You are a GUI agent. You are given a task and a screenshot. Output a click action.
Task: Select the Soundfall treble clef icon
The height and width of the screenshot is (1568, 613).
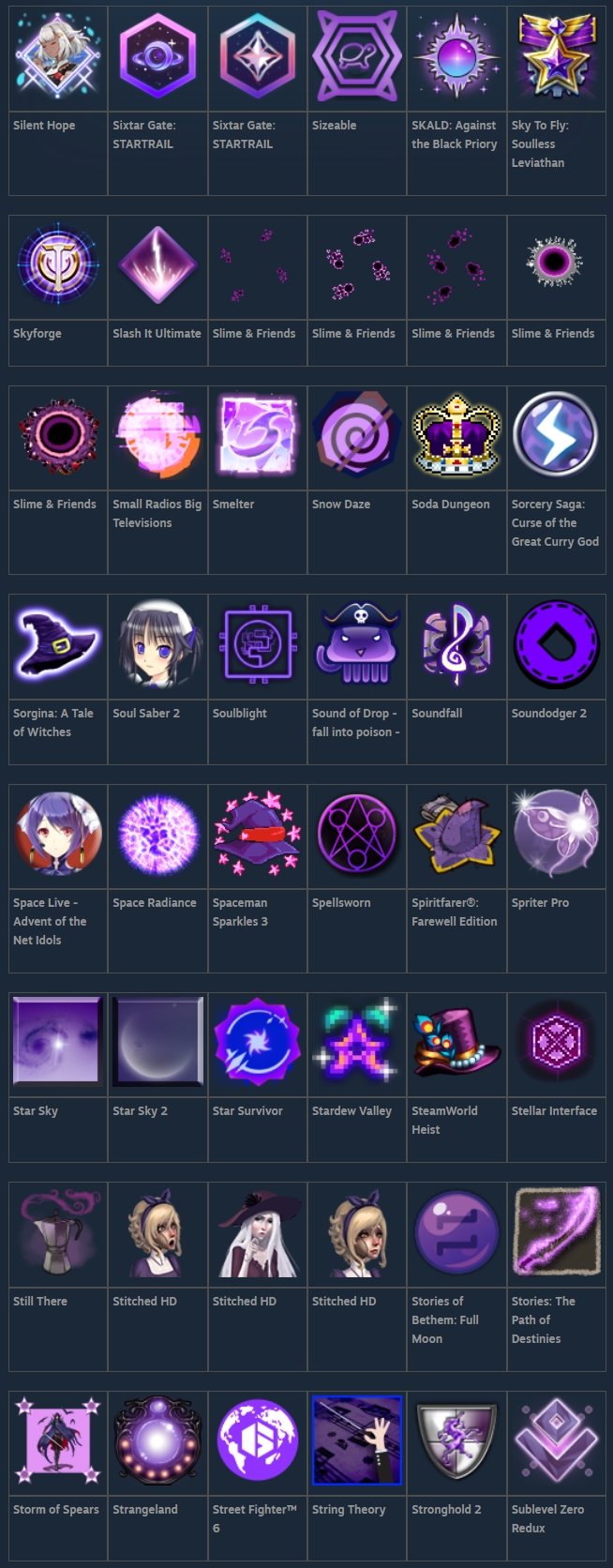tap(456, 644)
